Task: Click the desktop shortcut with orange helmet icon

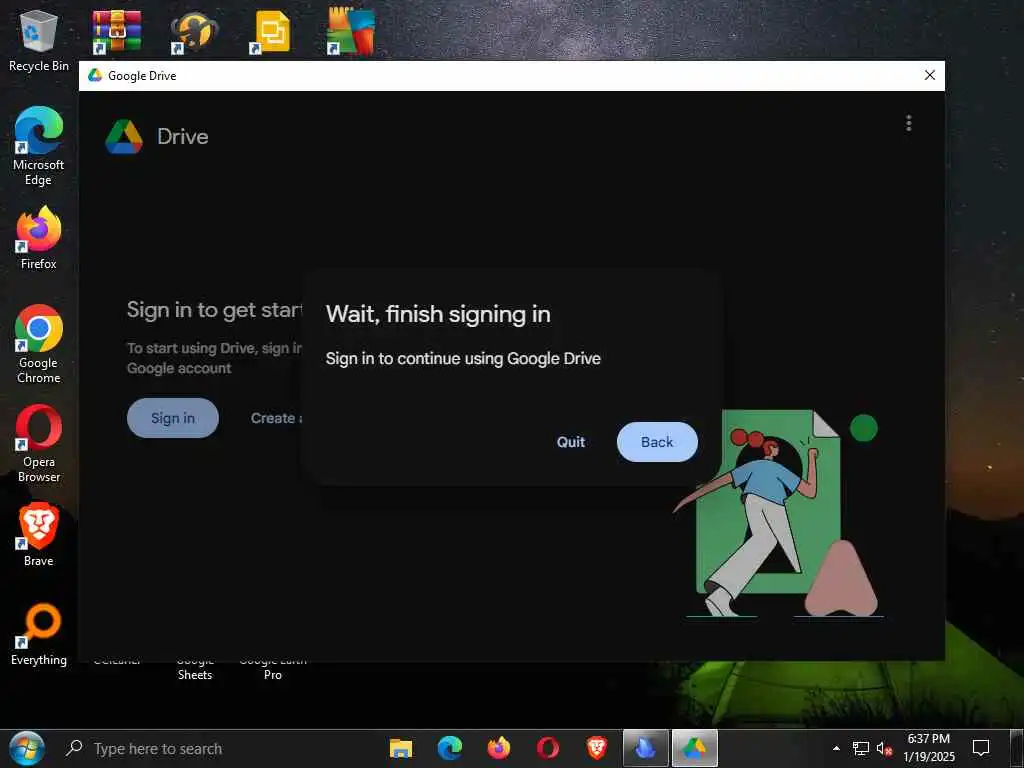Action: (x=194, y=31)
